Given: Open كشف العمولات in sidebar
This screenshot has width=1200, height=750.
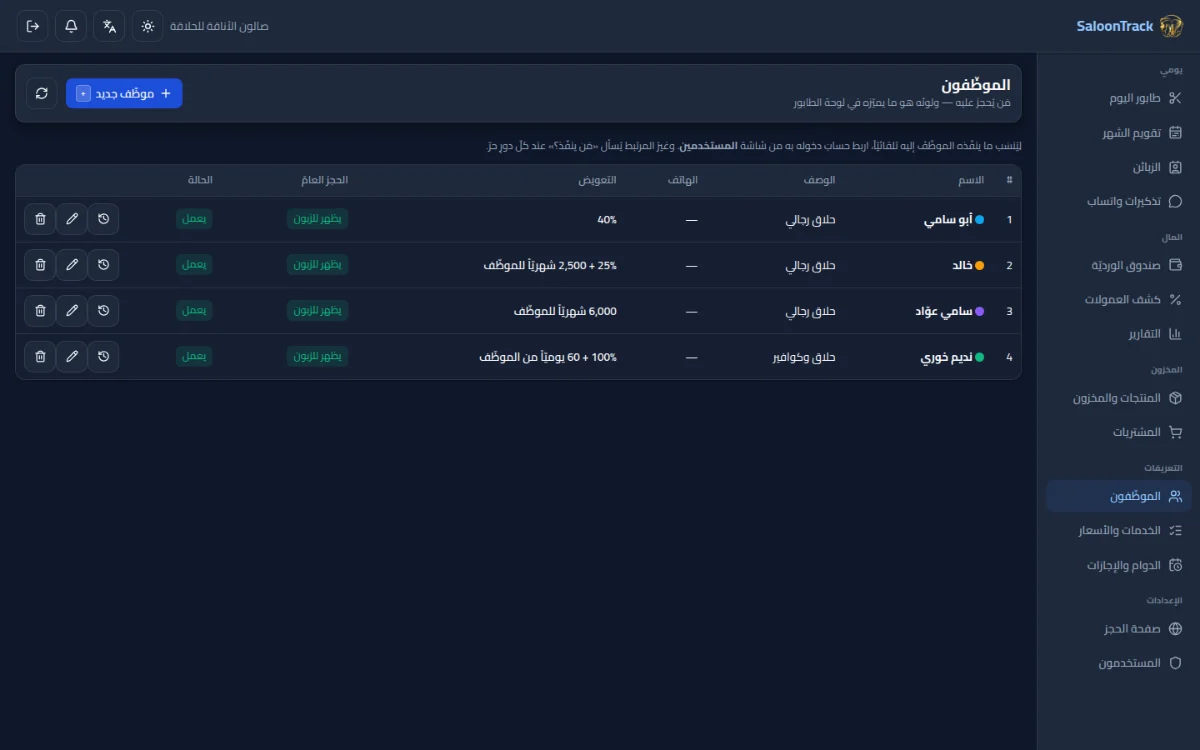Looking at the screenshot, I should tap(1119, 299).
